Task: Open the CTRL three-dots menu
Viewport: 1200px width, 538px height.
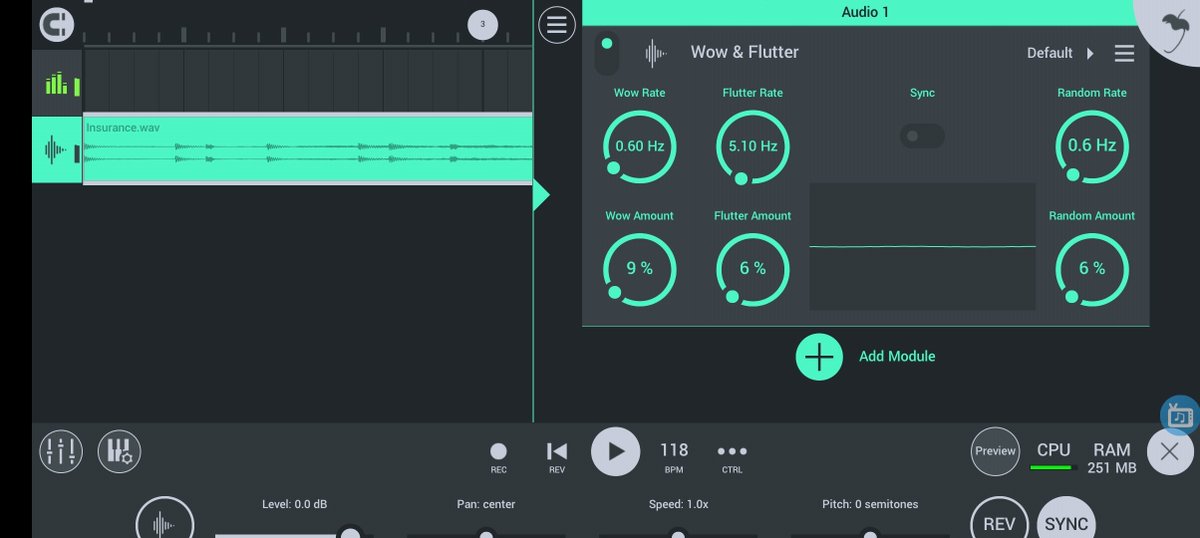Action: [732, 457]
